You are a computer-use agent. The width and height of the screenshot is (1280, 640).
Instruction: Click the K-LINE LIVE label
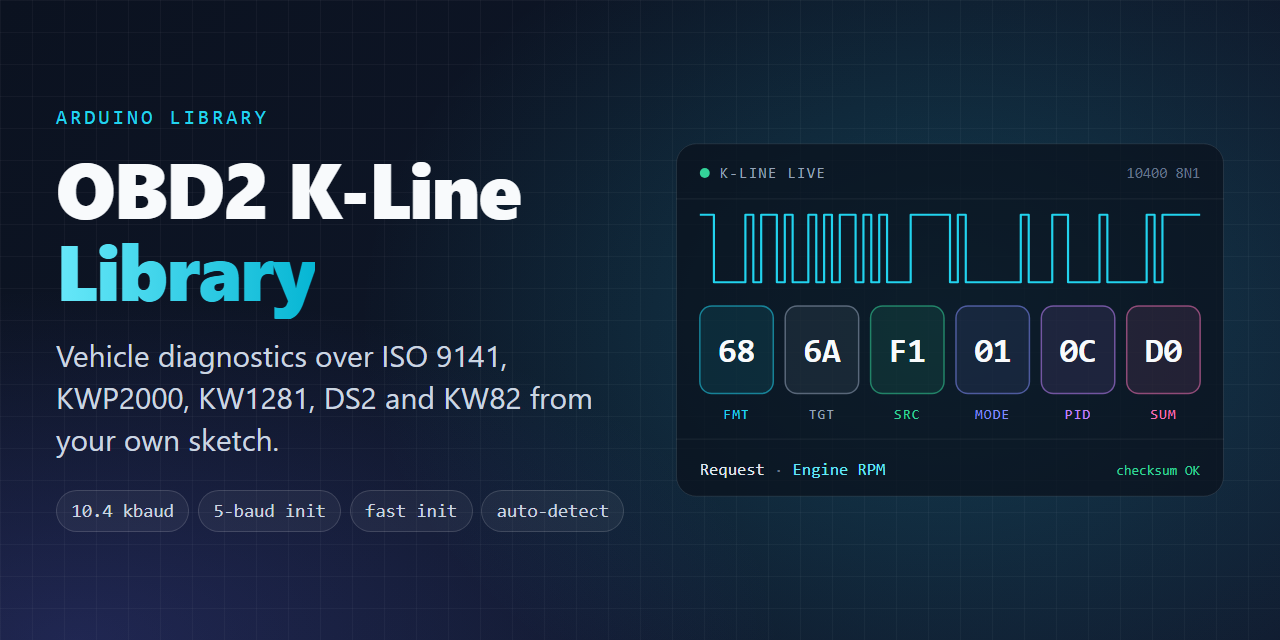(x=773, y=173)
